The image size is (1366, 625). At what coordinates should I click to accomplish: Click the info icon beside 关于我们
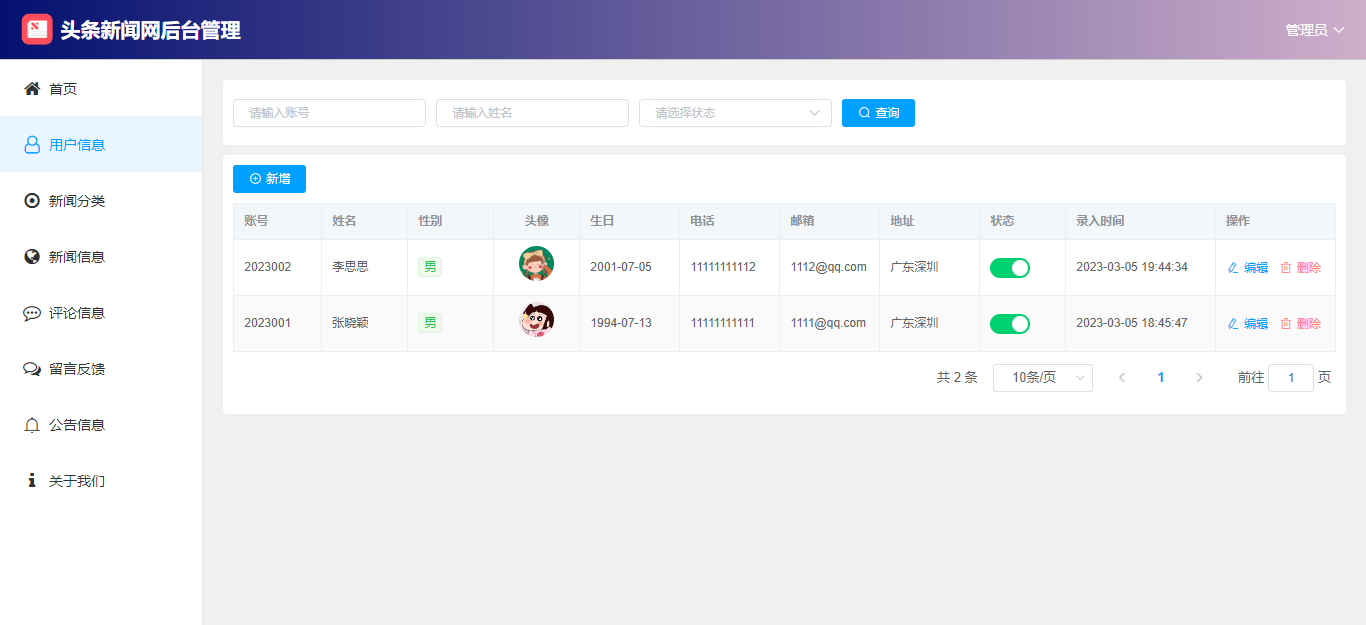coord(32,481)
